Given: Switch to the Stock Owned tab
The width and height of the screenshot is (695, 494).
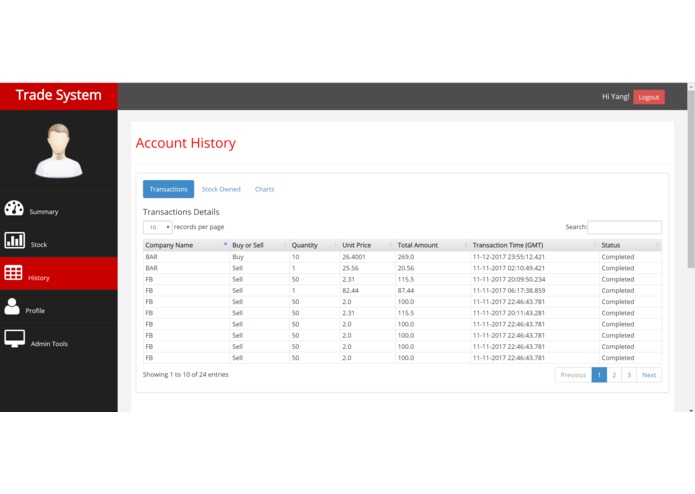Looking at the screenshot, I should [x=221, y=189].
